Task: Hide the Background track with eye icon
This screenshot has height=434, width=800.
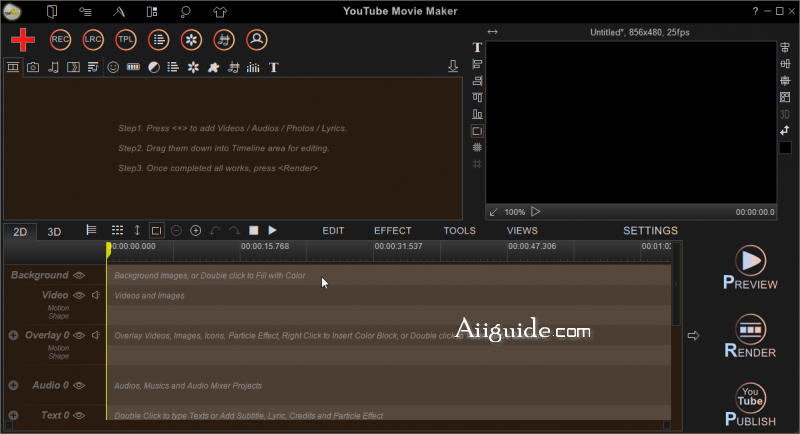Action: coord(79,275)
